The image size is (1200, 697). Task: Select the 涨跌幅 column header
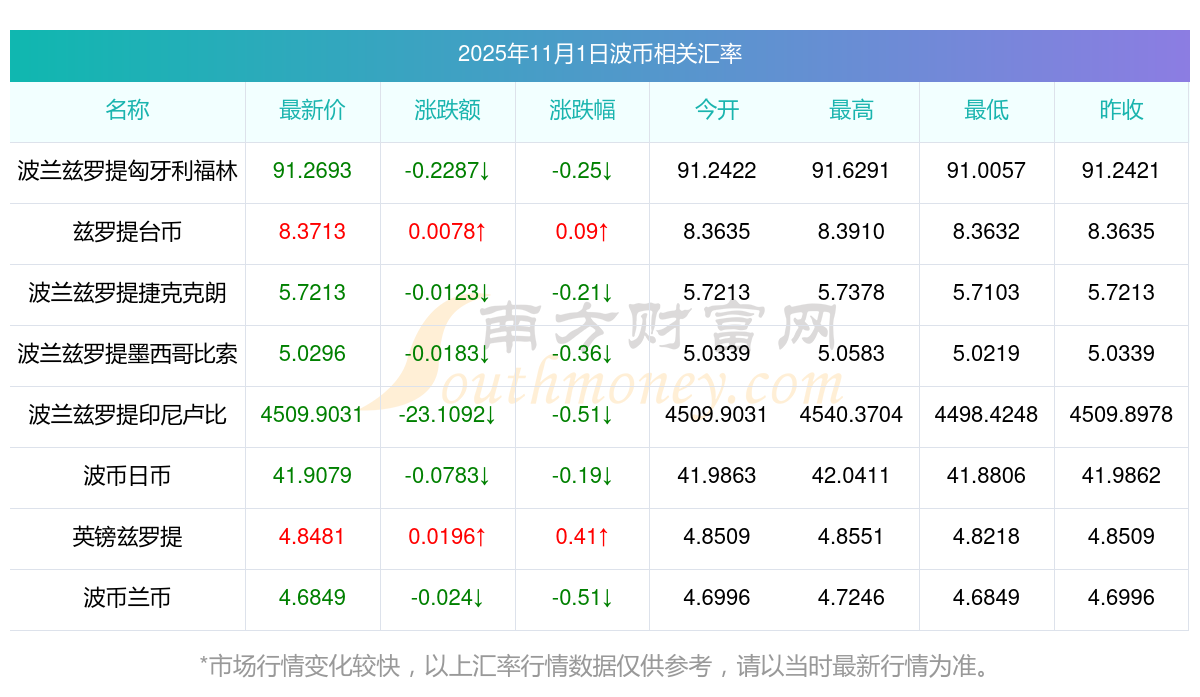582,111
